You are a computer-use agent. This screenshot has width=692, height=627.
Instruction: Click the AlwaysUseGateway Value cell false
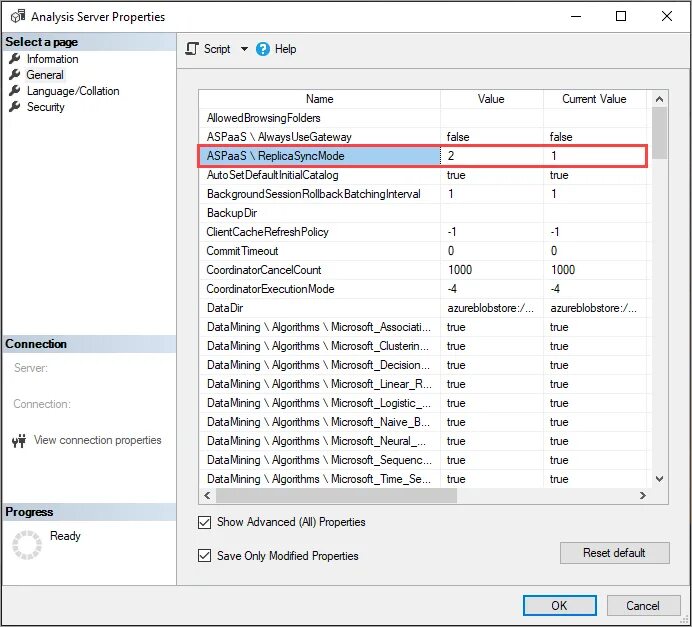coord(491,137)
